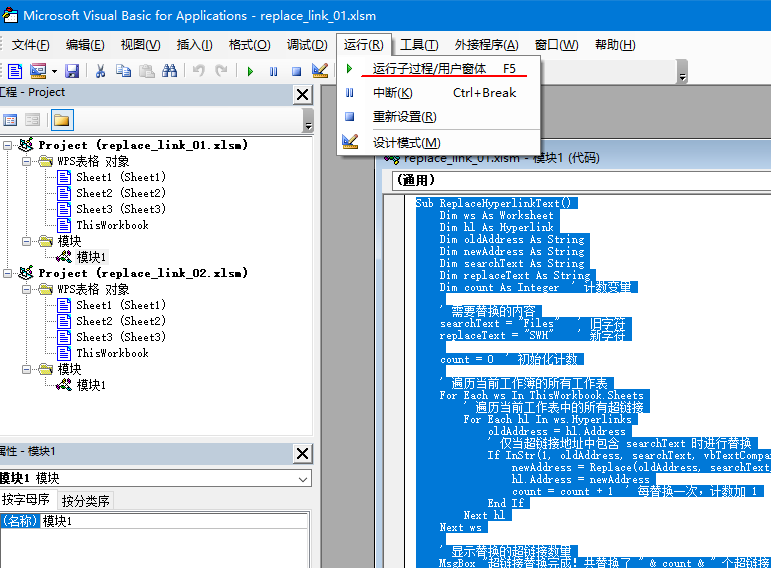Click the Reset stop toolbar button
This screenshot has width=771, height=568.
[297, 72]
